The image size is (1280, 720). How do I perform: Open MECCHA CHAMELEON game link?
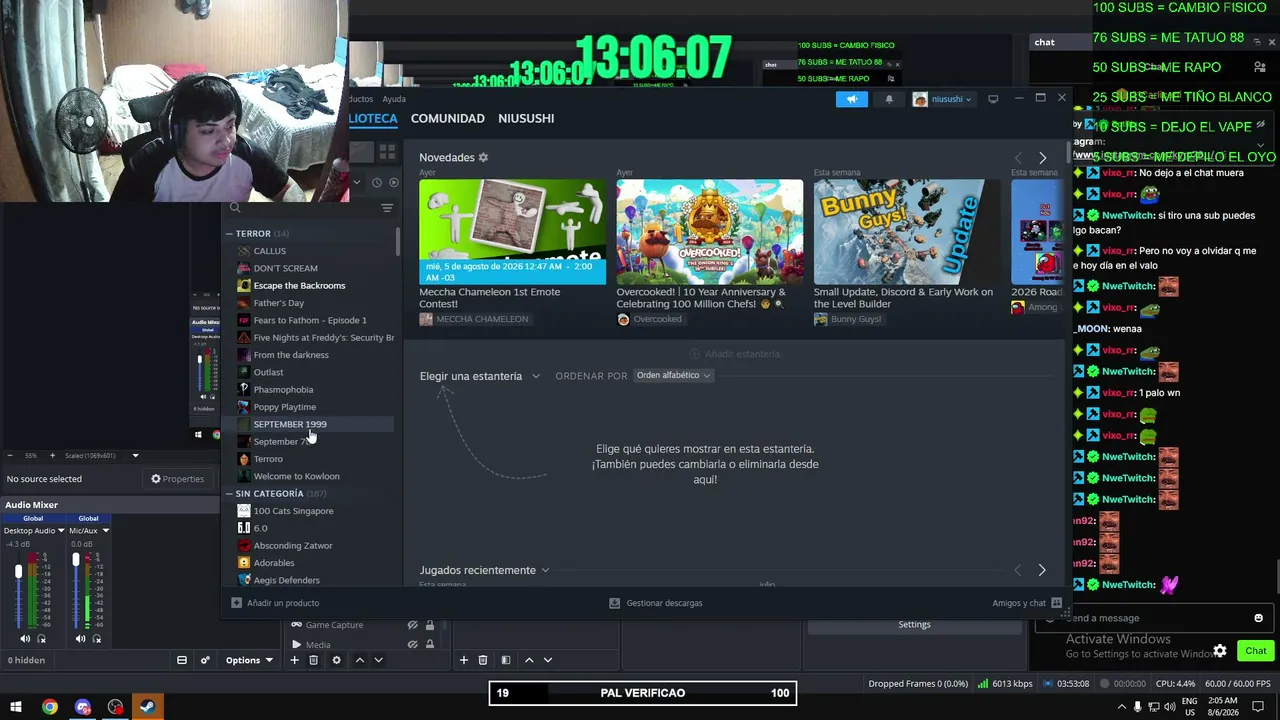[x=474, y=319]
